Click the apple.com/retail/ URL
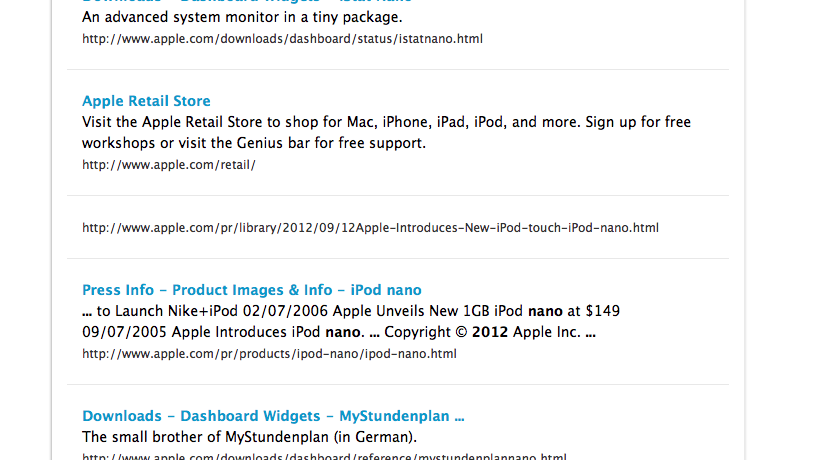The height and width of the screenshot is (460, 814). 169,165
